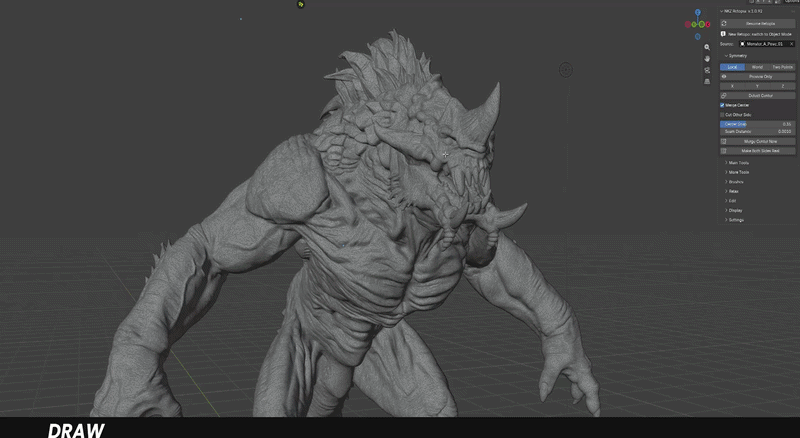This screenshot has height=438, width=800.
Task: Click the mesh icon in Source field
Action: pos(742,44)
